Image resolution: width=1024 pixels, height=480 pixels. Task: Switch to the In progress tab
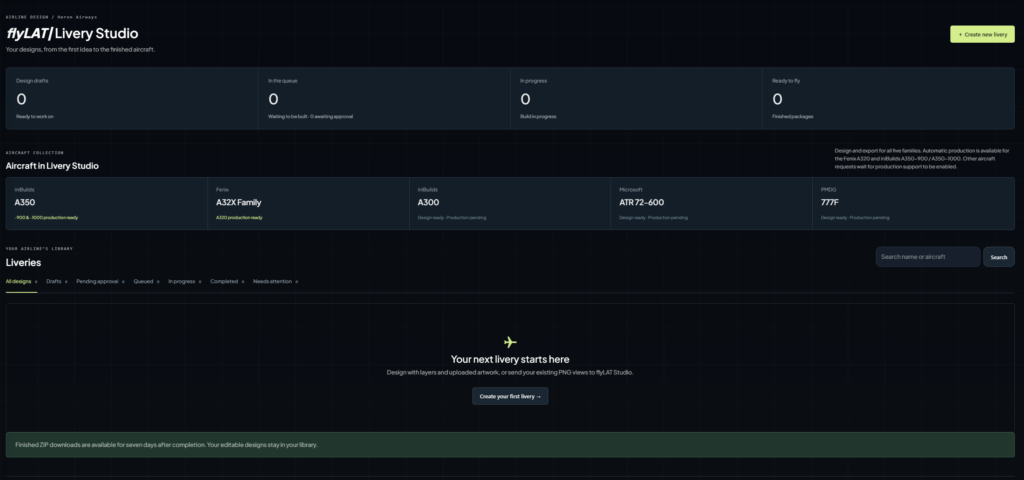(x=185, y=281)
